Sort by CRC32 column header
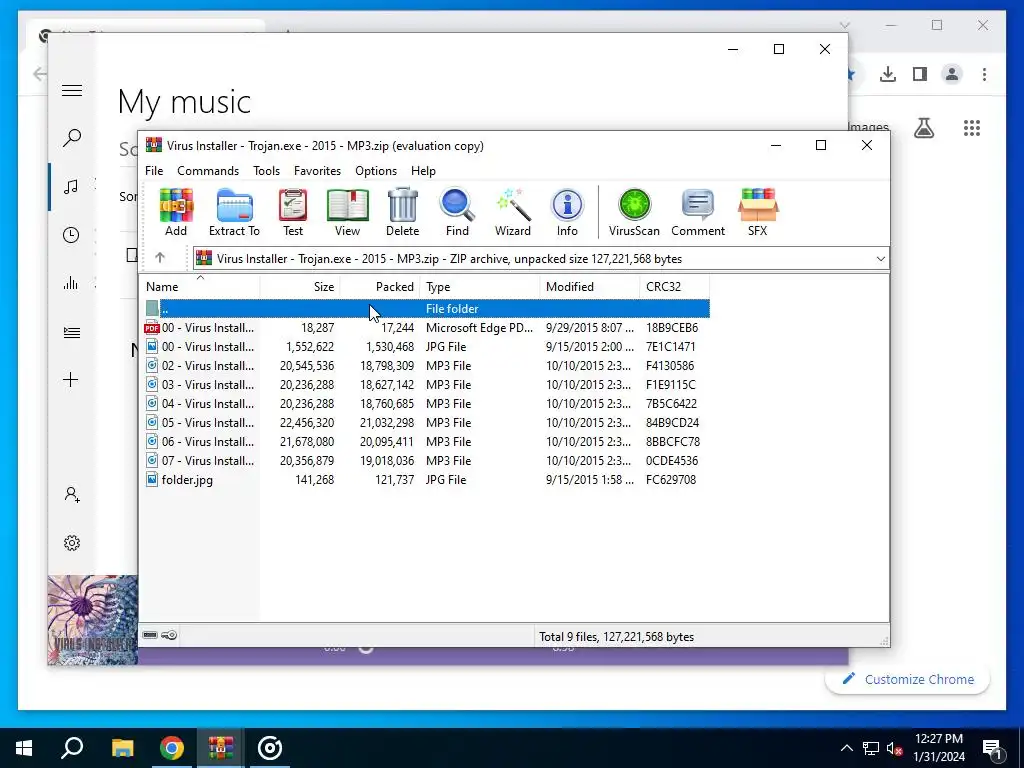 click(x=675, y=287)
